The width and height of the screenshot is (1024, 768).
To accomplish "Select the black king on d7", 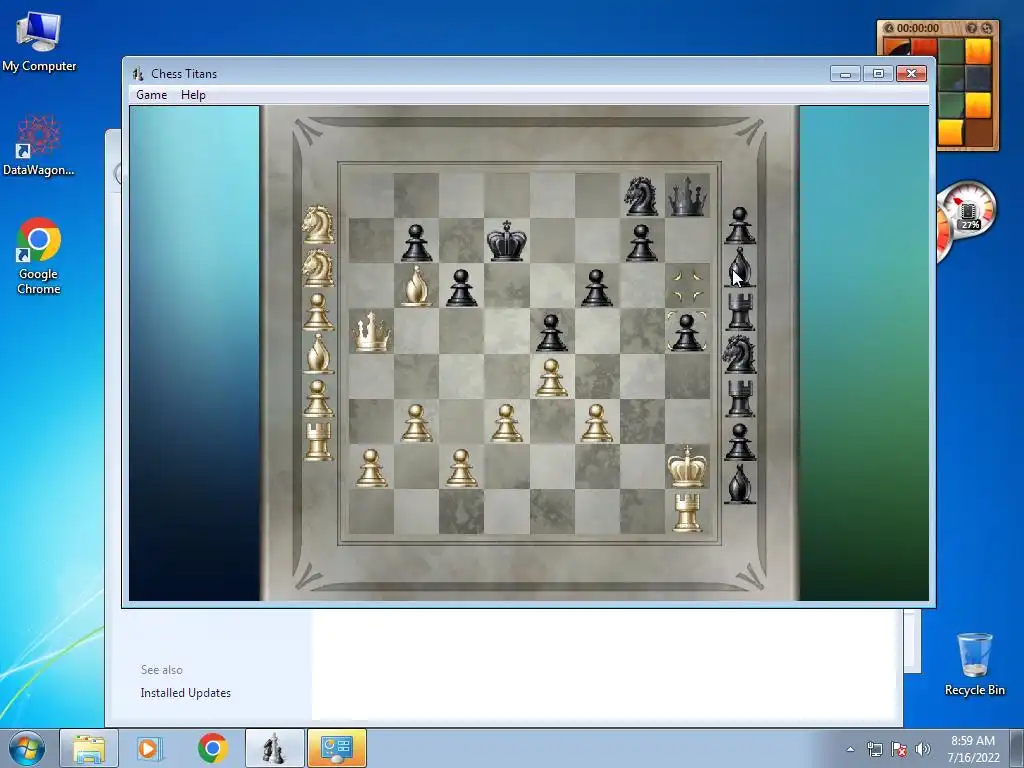I will pos(507,240).
